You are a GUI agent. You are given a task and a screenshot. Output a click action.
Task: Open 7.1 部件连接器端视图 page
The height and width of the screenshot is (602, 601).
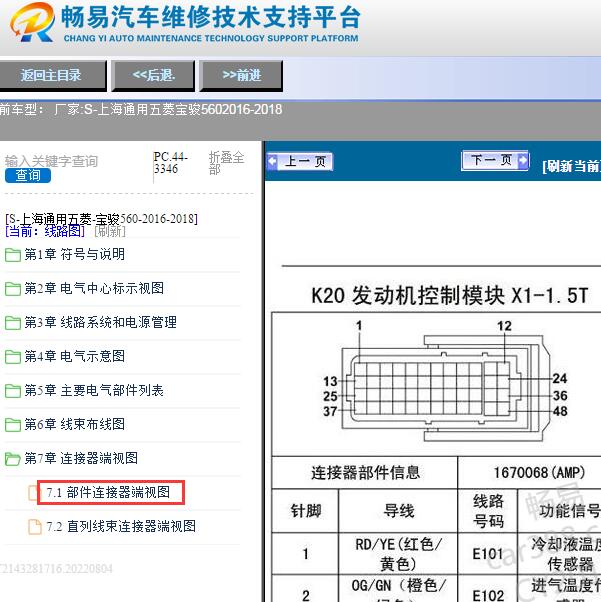pyautogui.click(x=108, y=492)
